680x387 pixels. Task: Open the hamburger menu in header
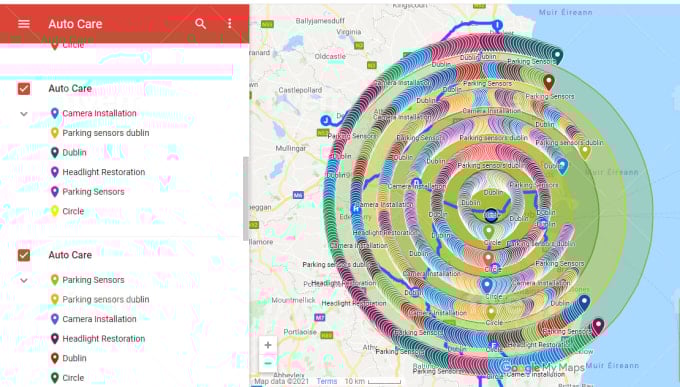point(24,24)
